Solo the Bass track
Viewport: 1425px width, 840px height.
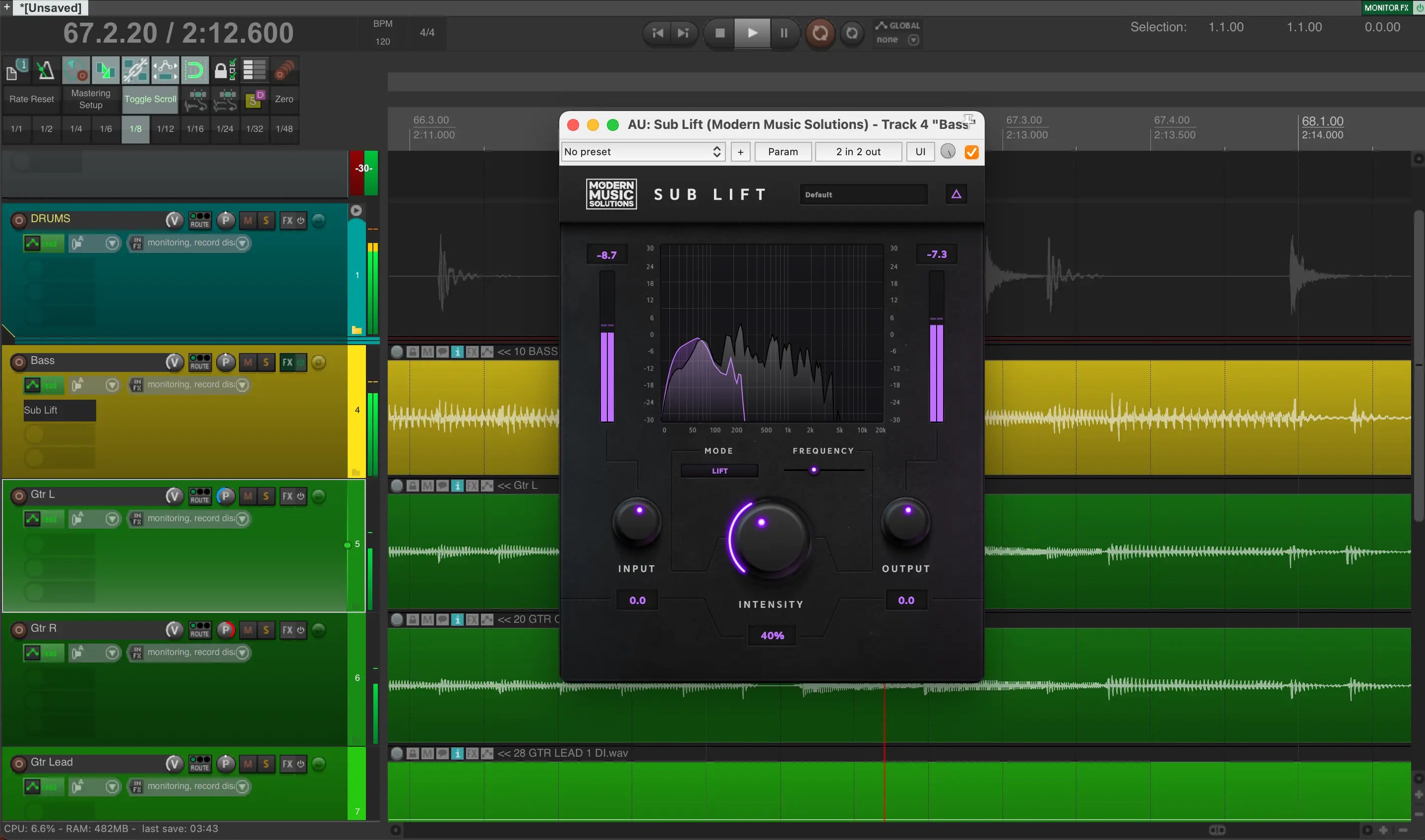point(266,362)
